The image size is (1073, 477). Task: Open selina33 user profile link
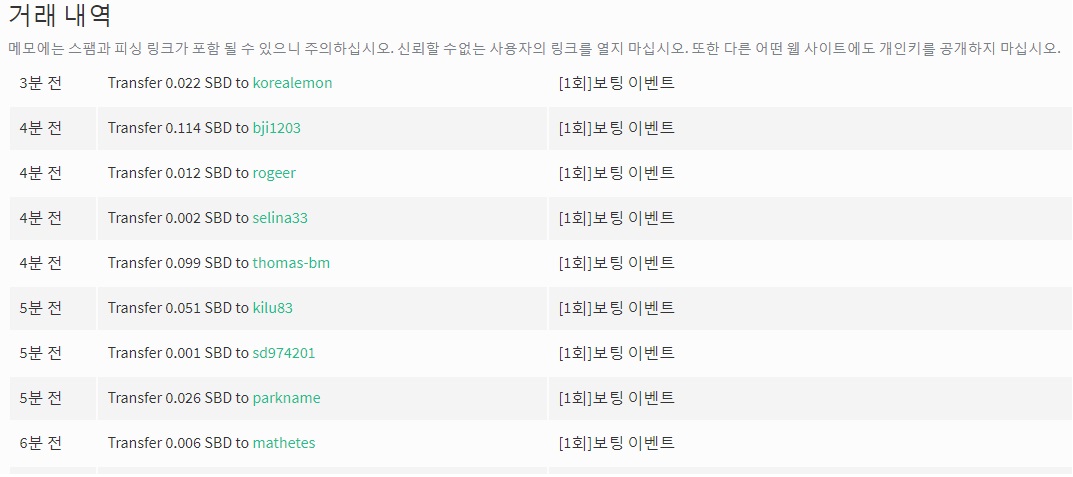pos(280,218)
